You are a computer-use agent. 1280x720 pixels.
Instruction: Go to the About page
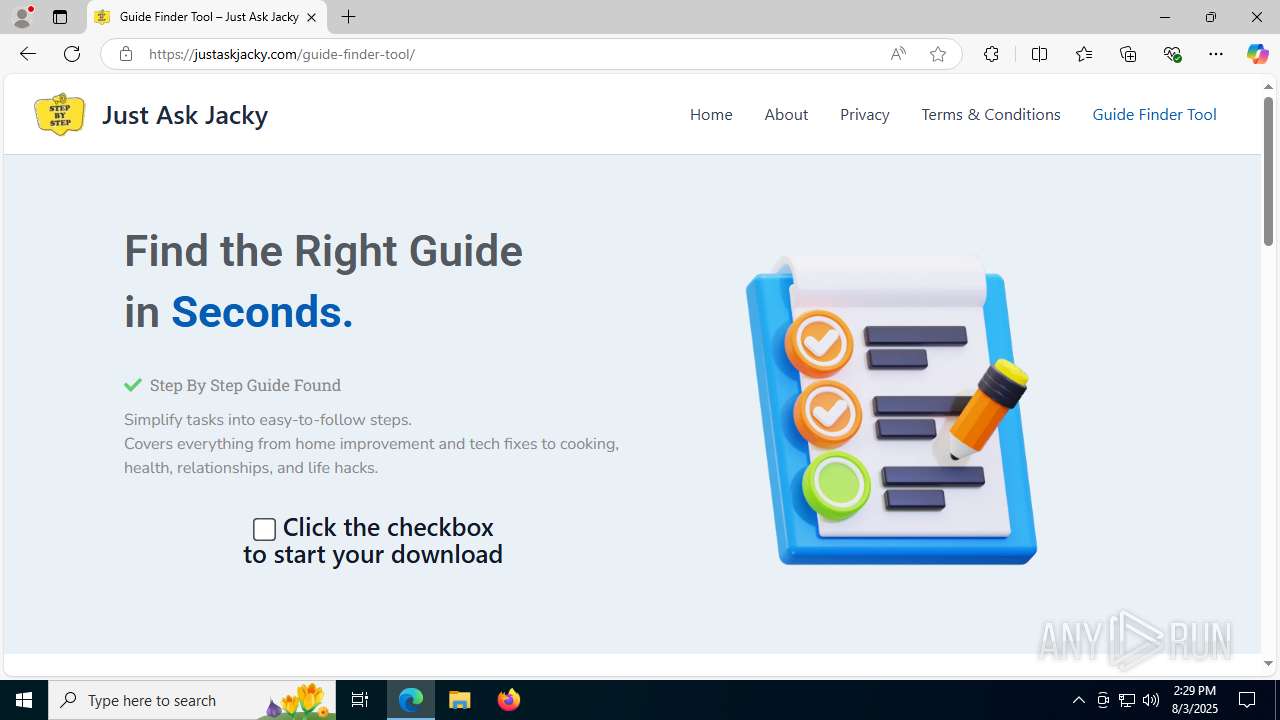pos(786,114)
